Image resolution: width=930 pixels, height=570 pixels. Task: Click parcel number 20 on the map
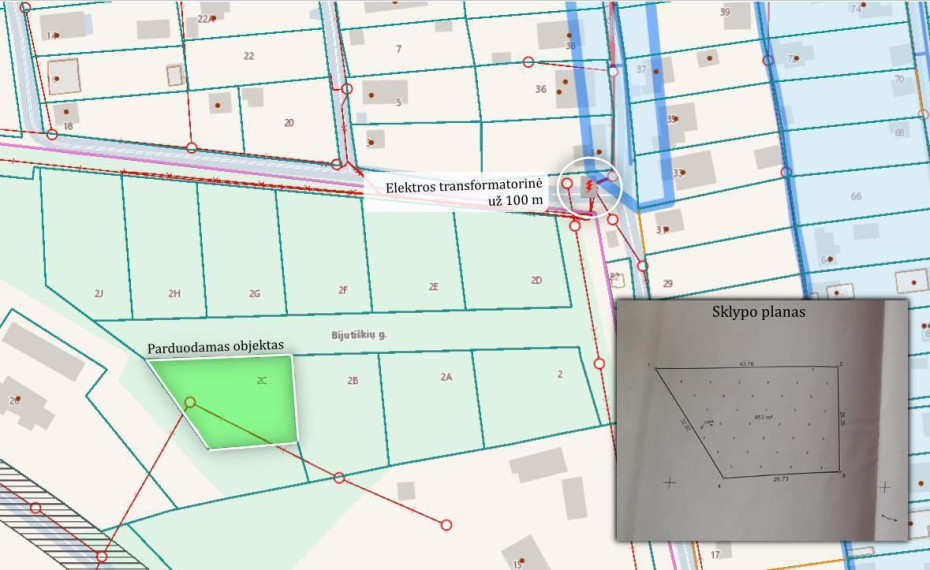point(289,123)
